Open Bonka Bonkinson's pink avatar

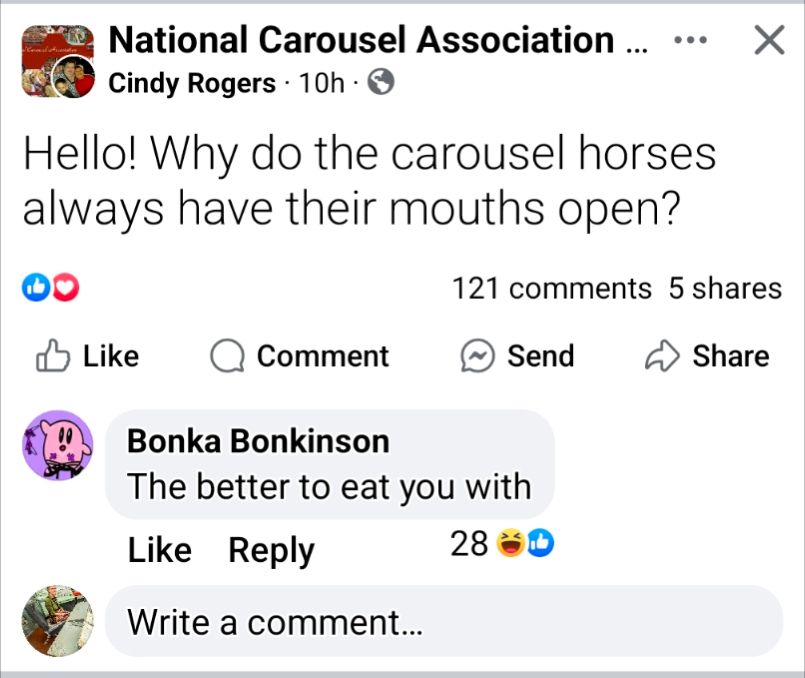[x=58, y=446]
